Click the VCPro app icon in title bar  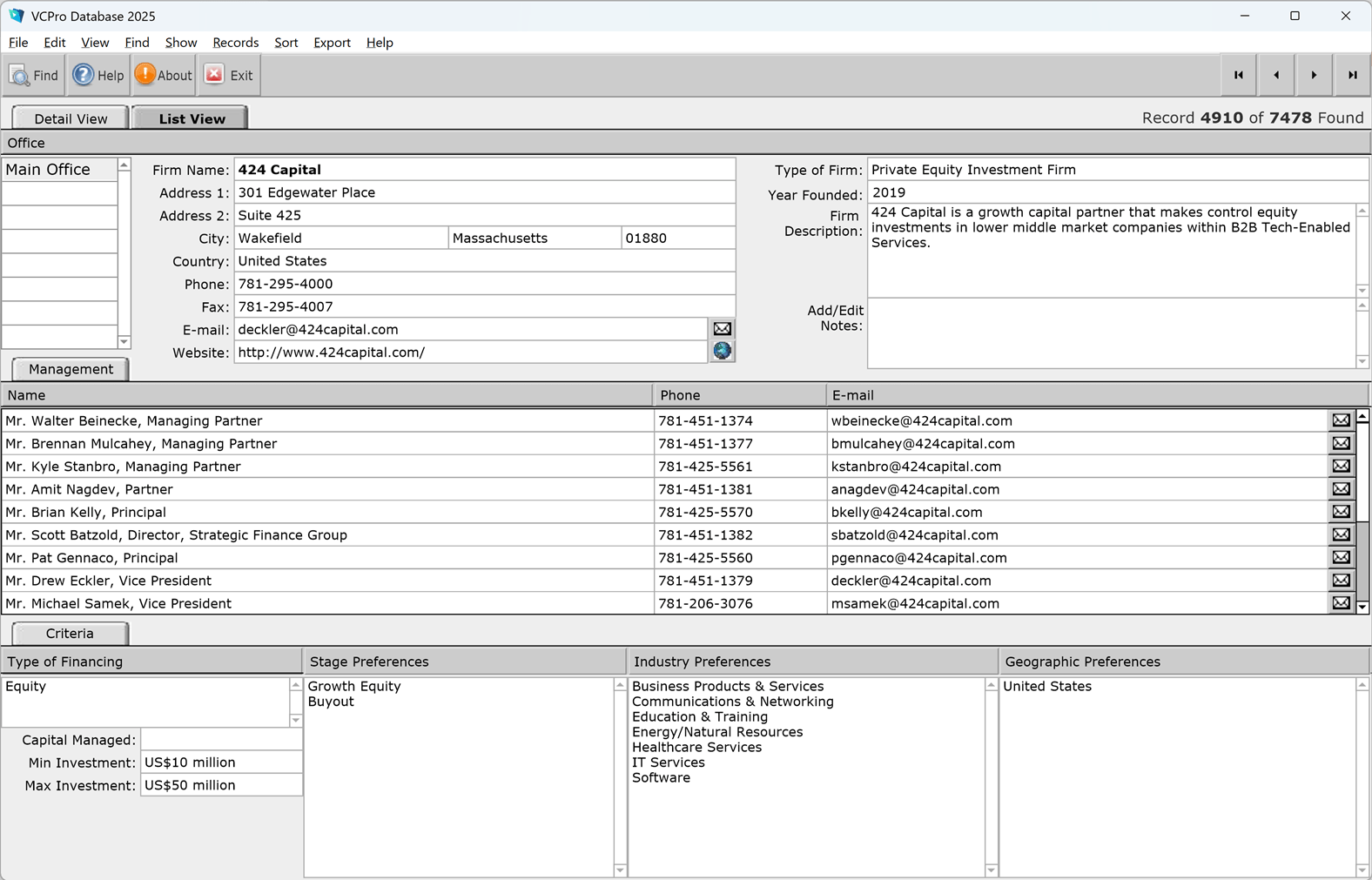pos(16,16)
